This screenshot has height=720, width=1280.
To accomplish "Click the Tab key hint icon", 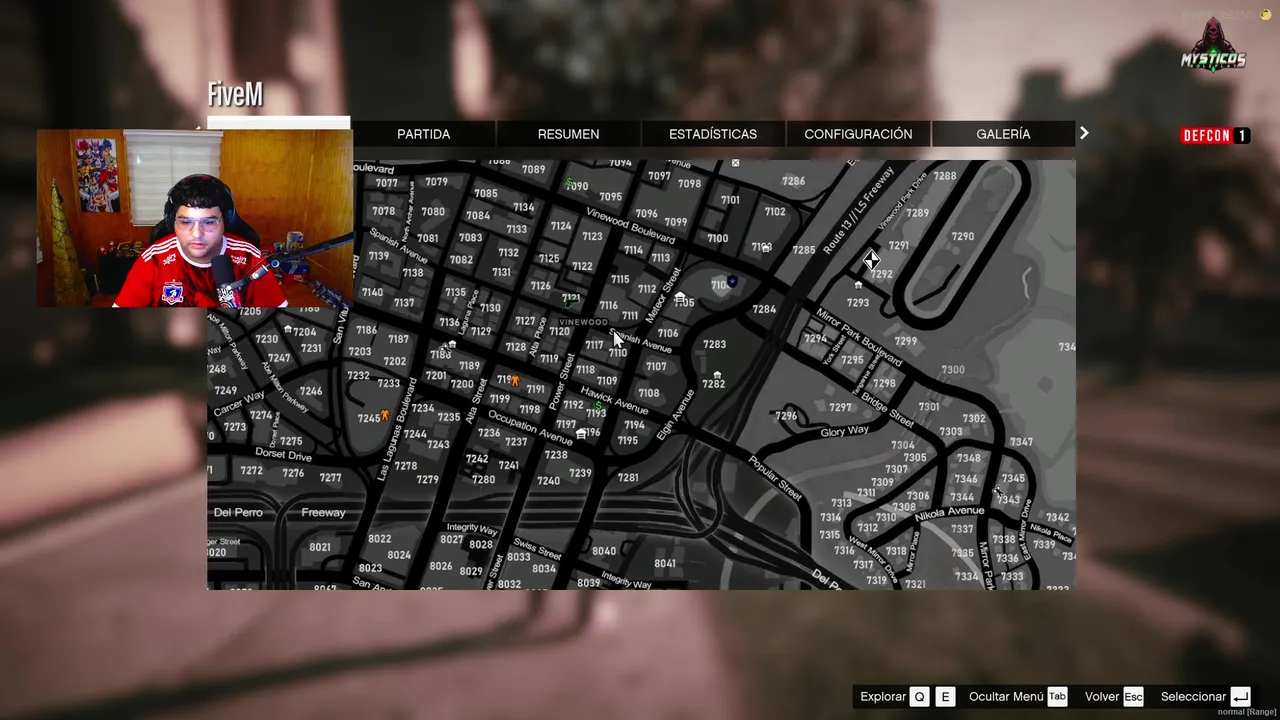I will click(1057, 697).
